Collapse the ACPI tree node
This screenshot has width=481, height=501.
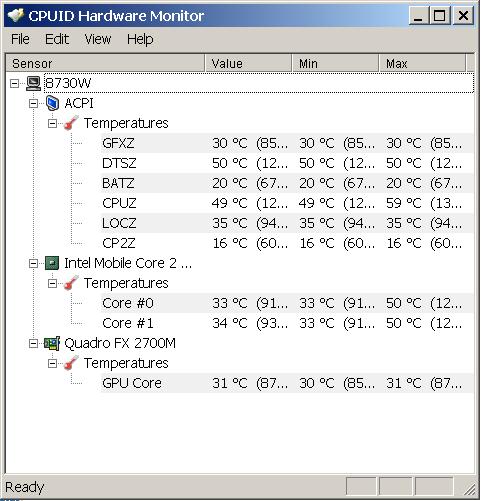click(33, 104)
